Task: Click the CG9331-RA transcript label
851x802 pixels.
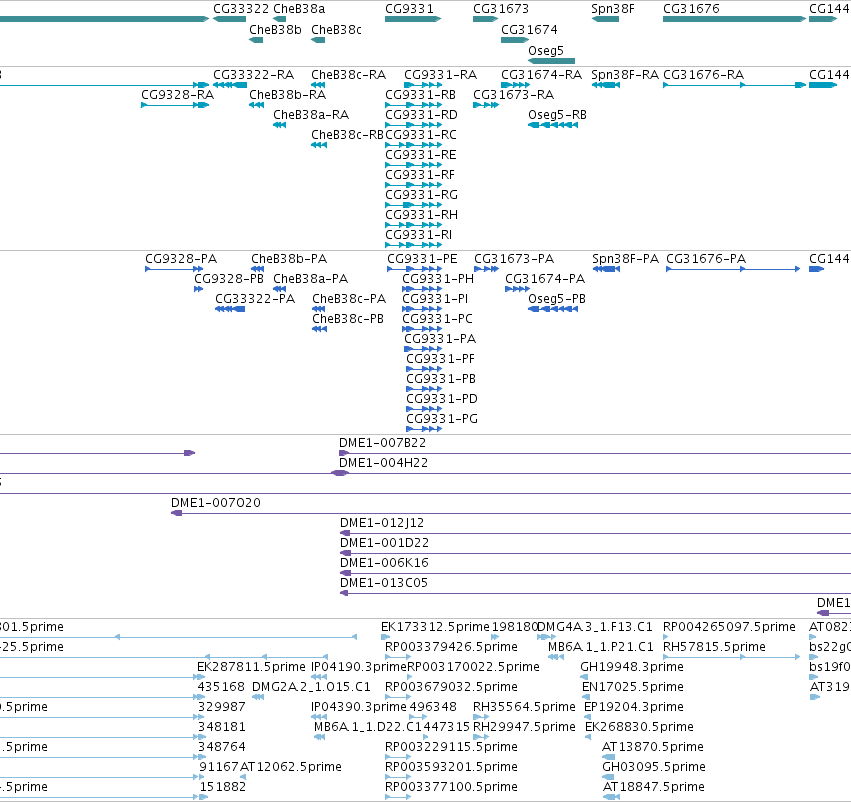Action: [x=441, y=75]
